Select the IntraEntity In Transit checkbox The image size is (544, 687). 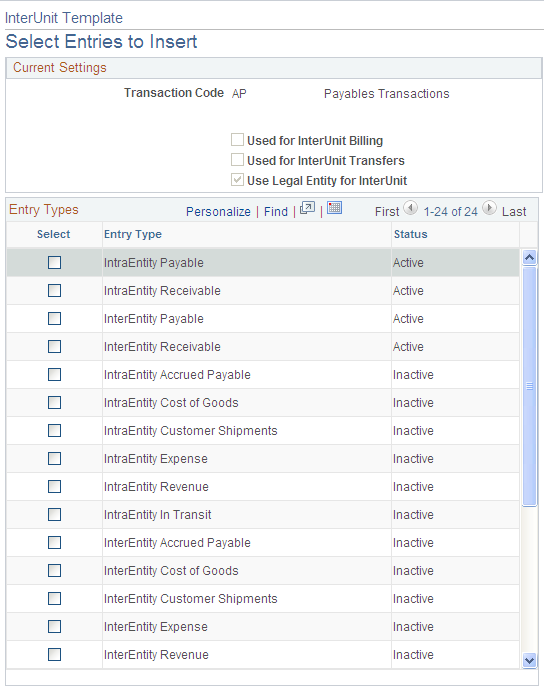tap(54, 514)
